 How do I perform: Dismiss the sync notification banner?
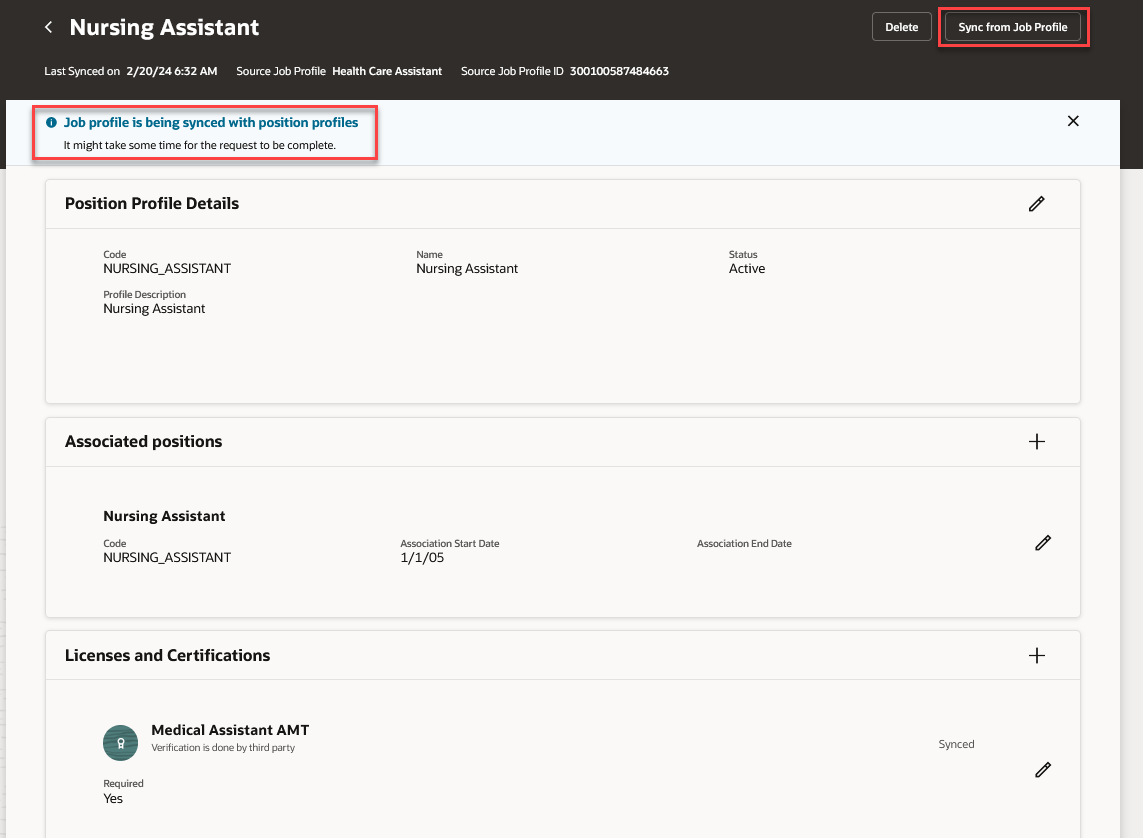tap(1073, 121)
